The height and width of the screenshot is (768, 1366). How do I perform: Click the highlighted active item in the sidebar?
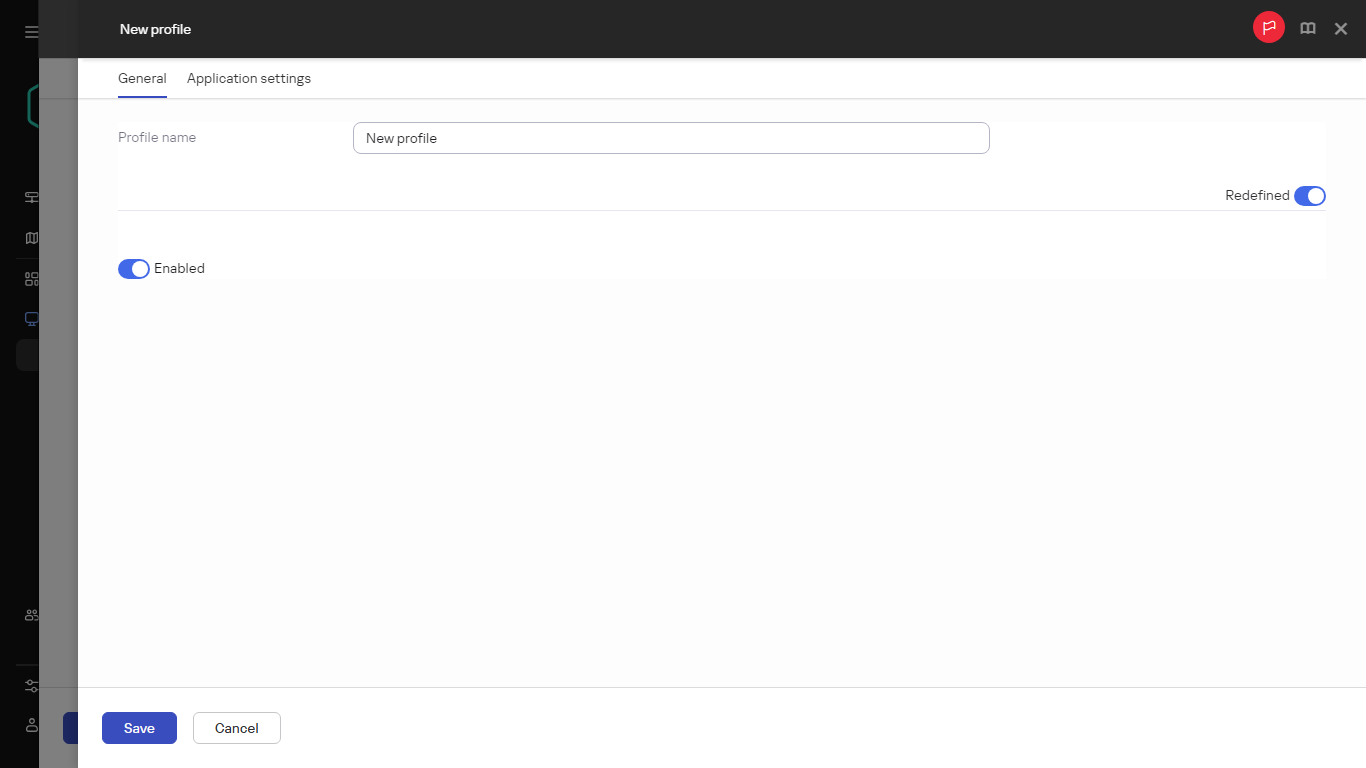click(29, 355)
